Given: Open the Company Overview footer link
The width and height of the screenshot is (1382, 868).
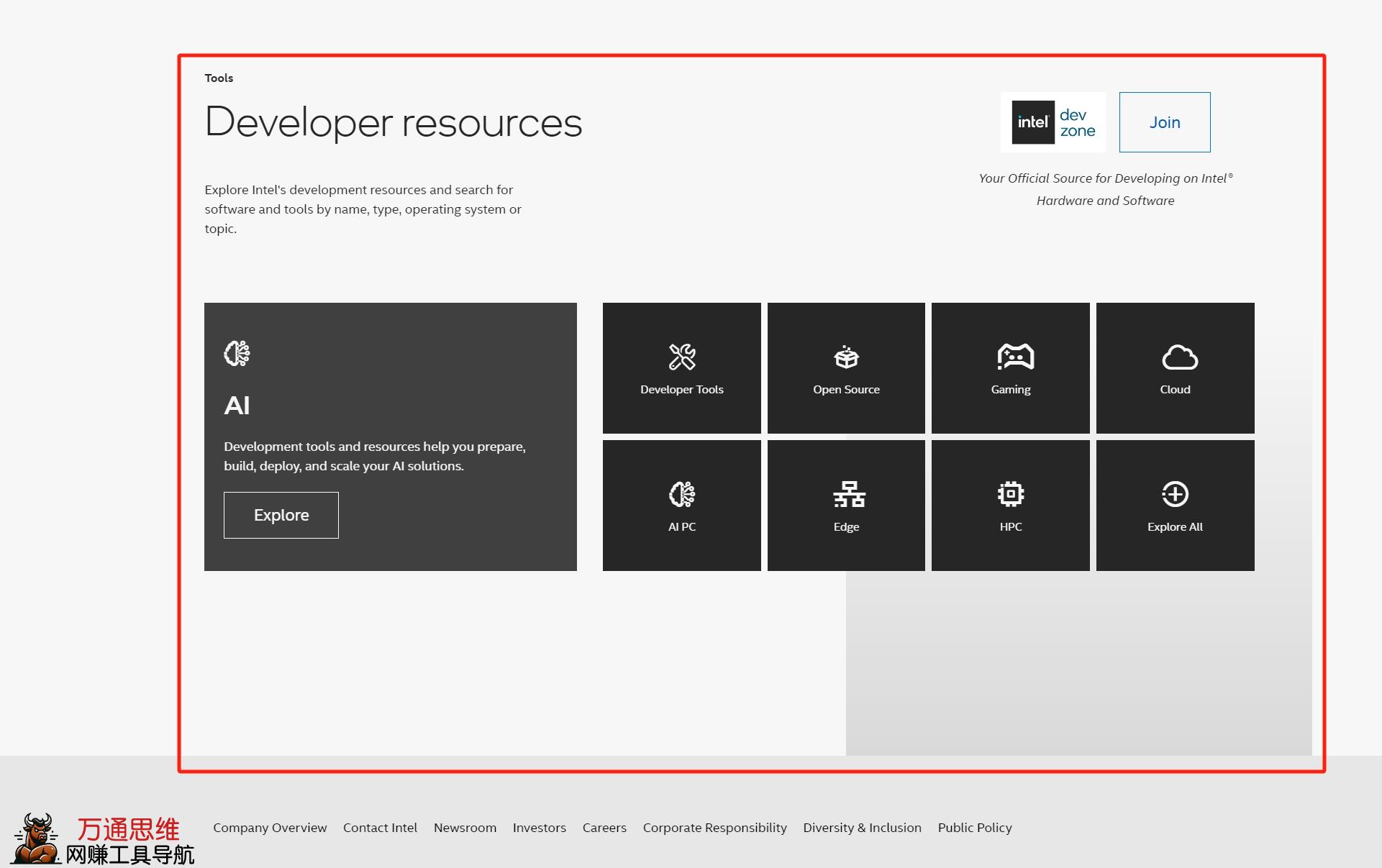Looking at the screenshot, I should [270, 828].
